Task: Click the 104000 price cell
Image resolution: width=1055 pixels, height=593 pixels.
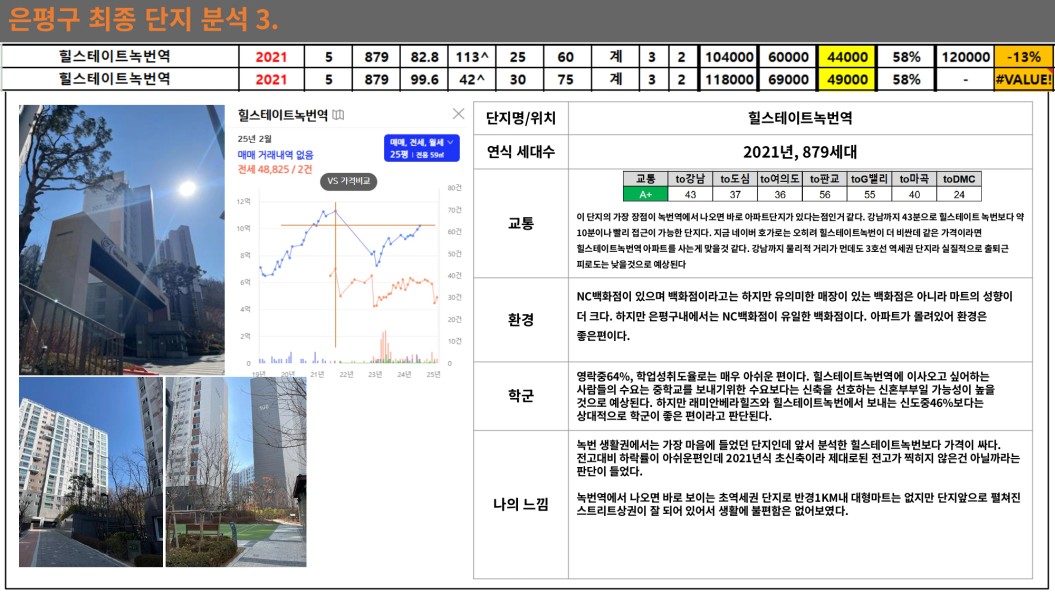Action: [x=729, y=57]
